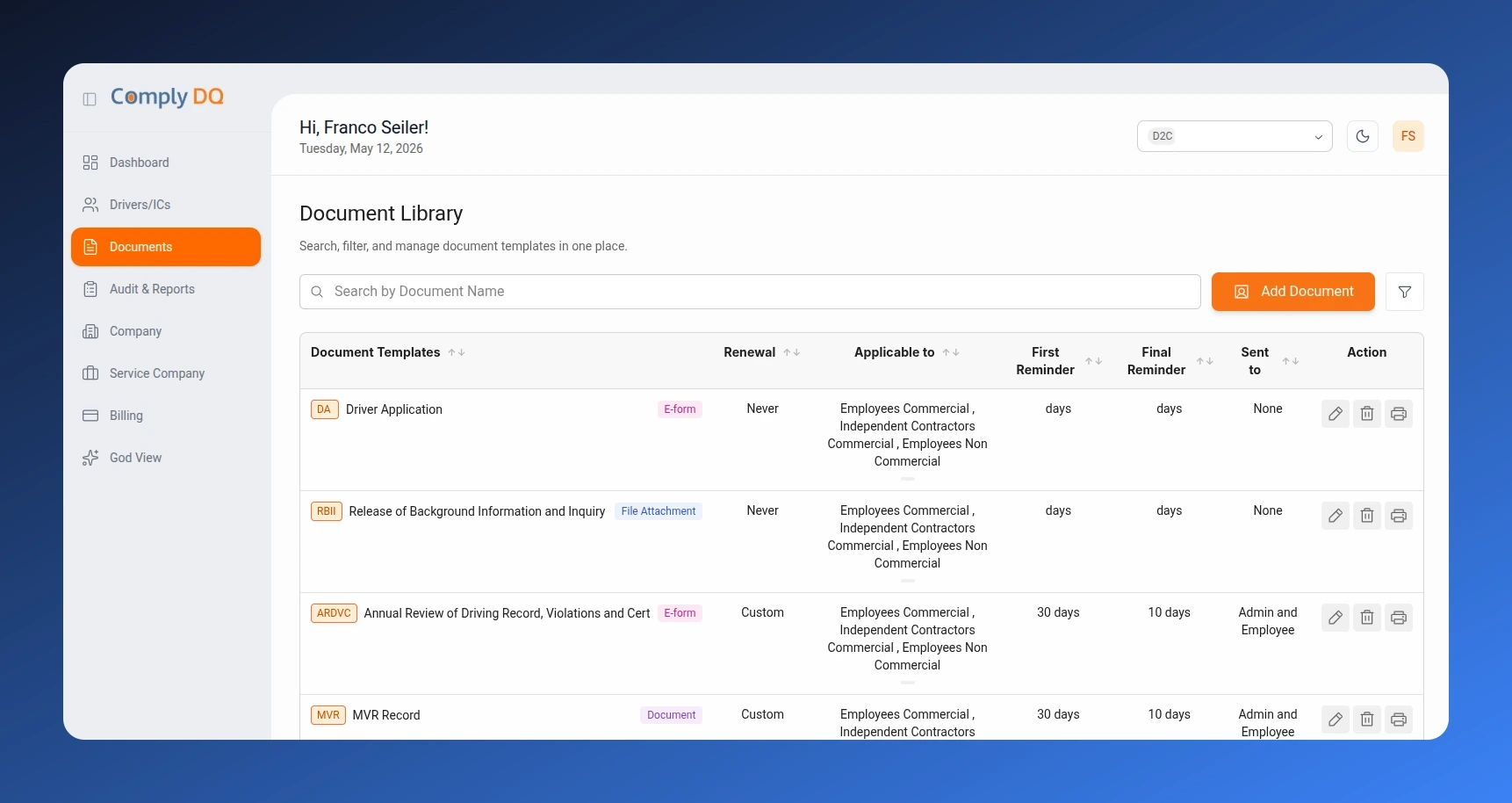
Task: Click the Driver Application document name
Action: [x=394, y=409]
